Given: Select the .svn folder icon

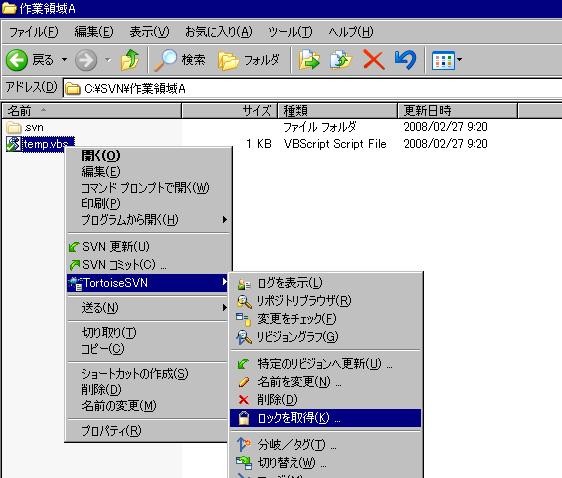Looking at the screenshot, I should click(14, 127).
